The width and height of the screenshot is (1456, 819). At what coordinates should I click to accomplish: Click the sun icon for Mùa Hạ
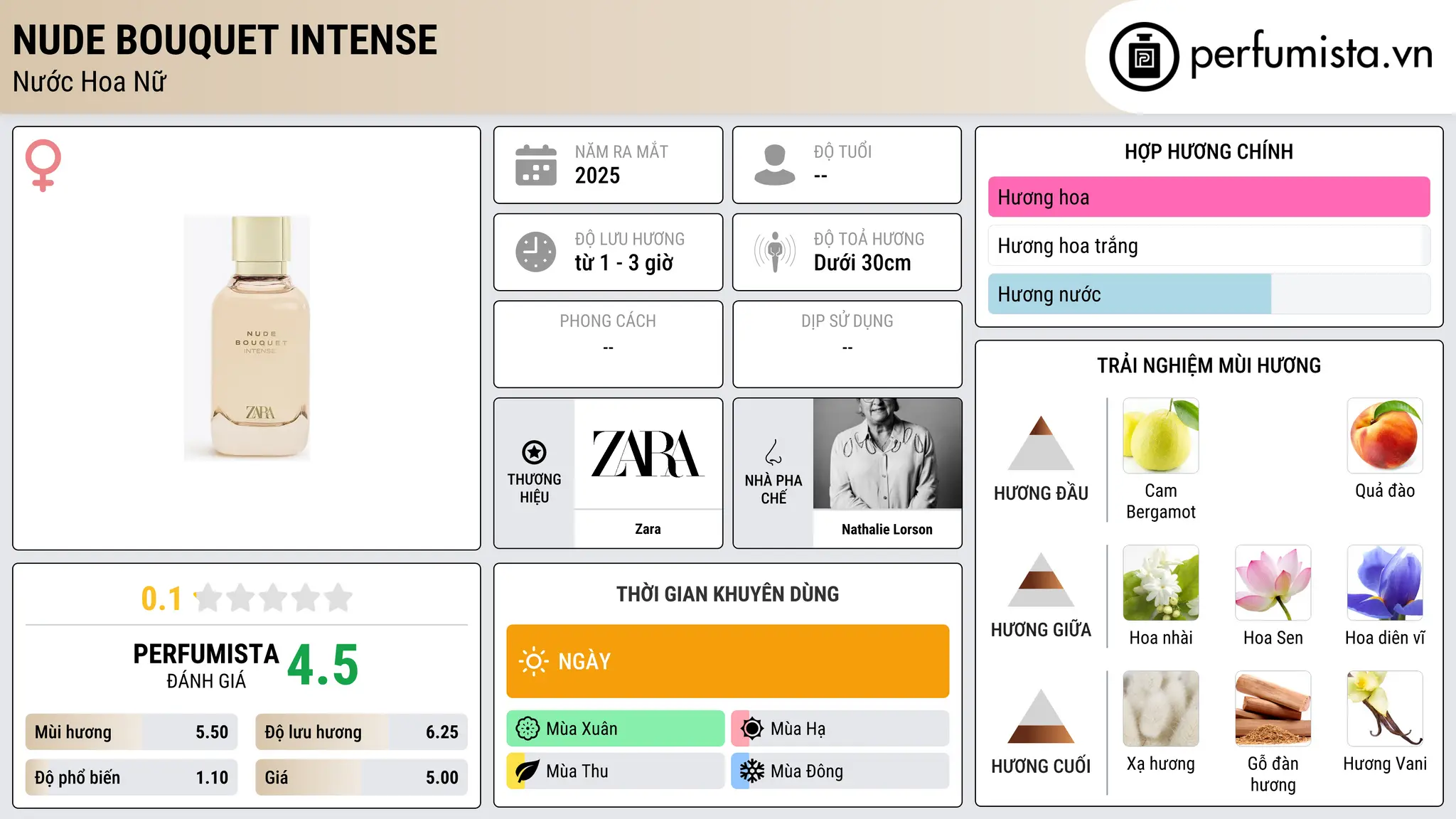pyautogui.click(x=752, y=729)
